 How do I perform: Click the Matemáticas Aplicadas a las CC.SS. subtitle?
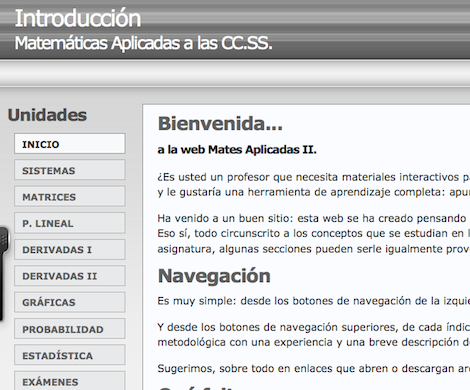(x=143, y=43)
